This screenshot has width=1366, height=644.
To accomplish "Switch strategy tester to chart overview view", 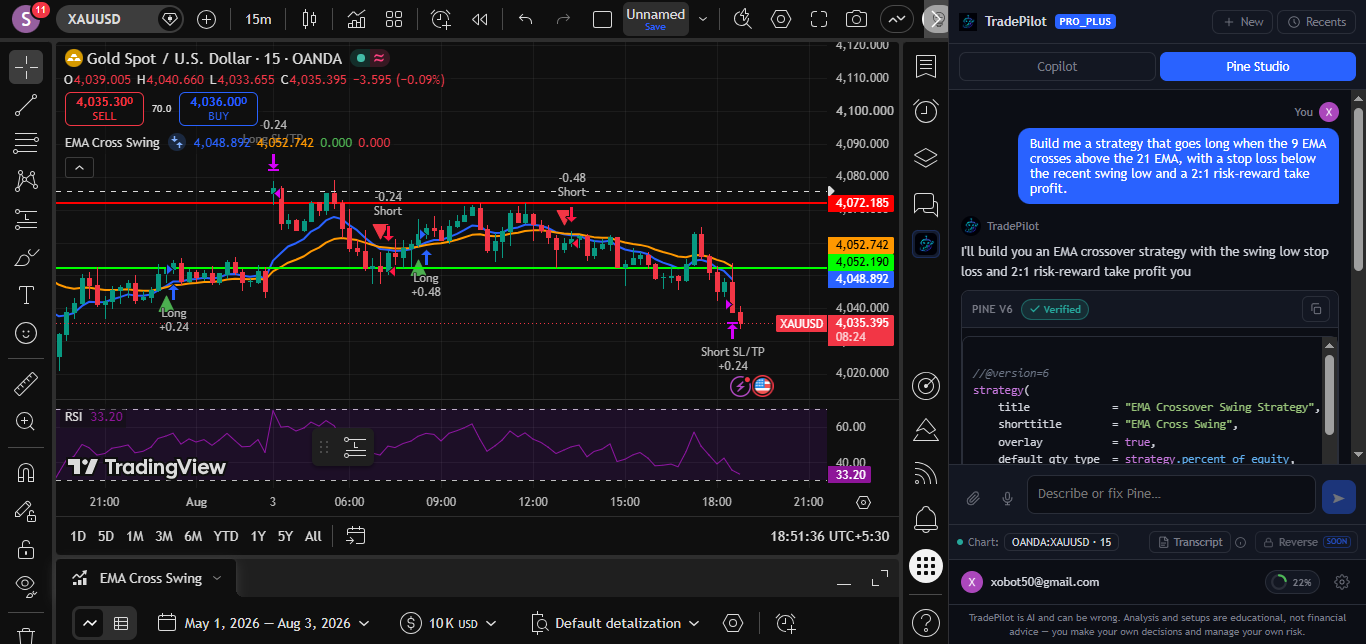I will click(x=90, y=623).
